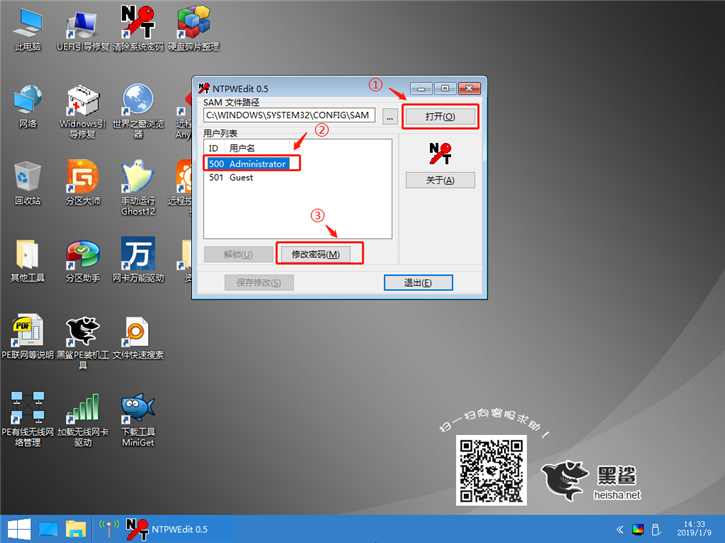
Task: Select the Administrator user row
Action: coord(248,163)
